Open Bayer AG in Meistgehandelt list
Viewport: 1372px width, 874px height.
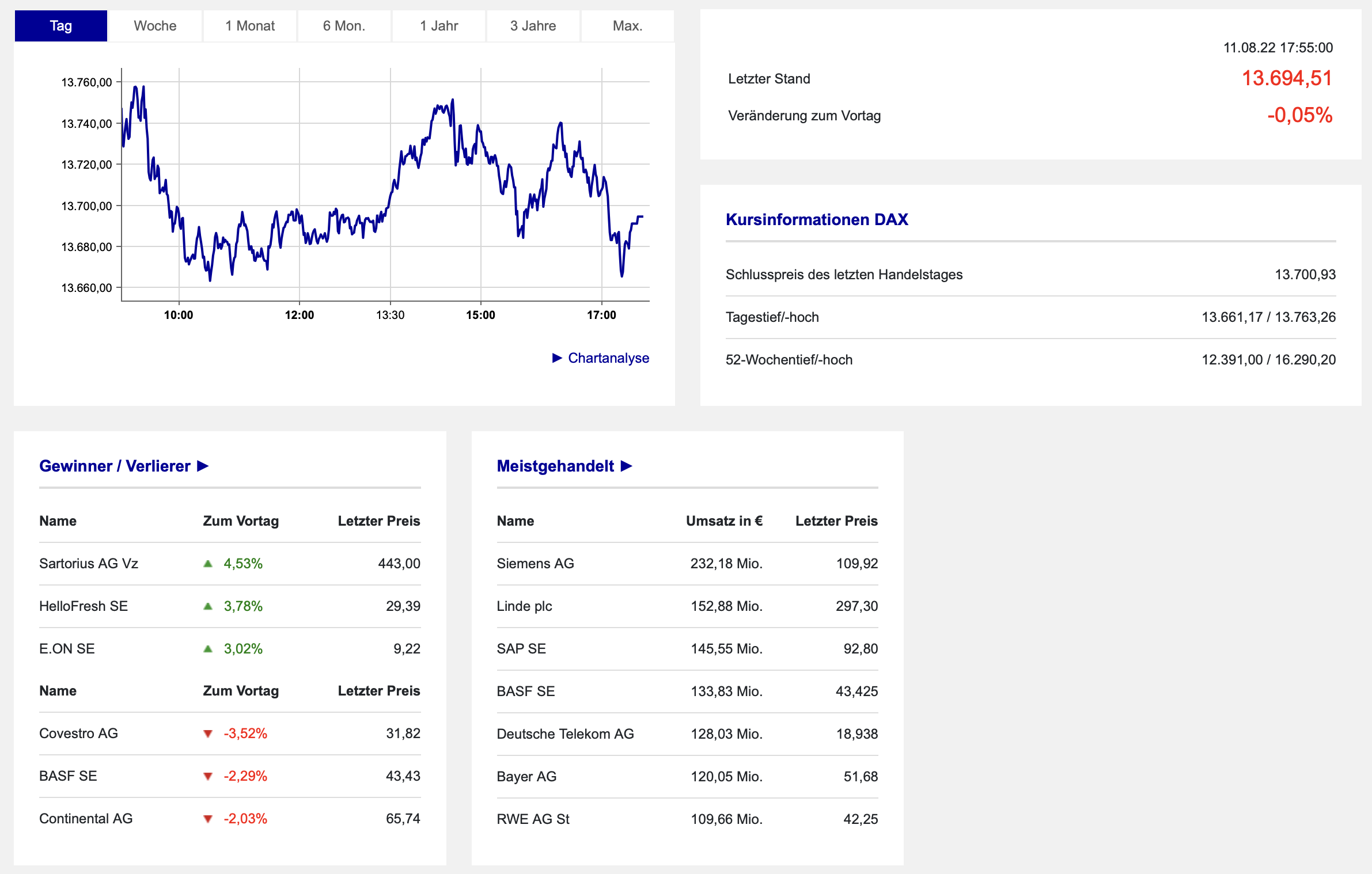(527, 777)
